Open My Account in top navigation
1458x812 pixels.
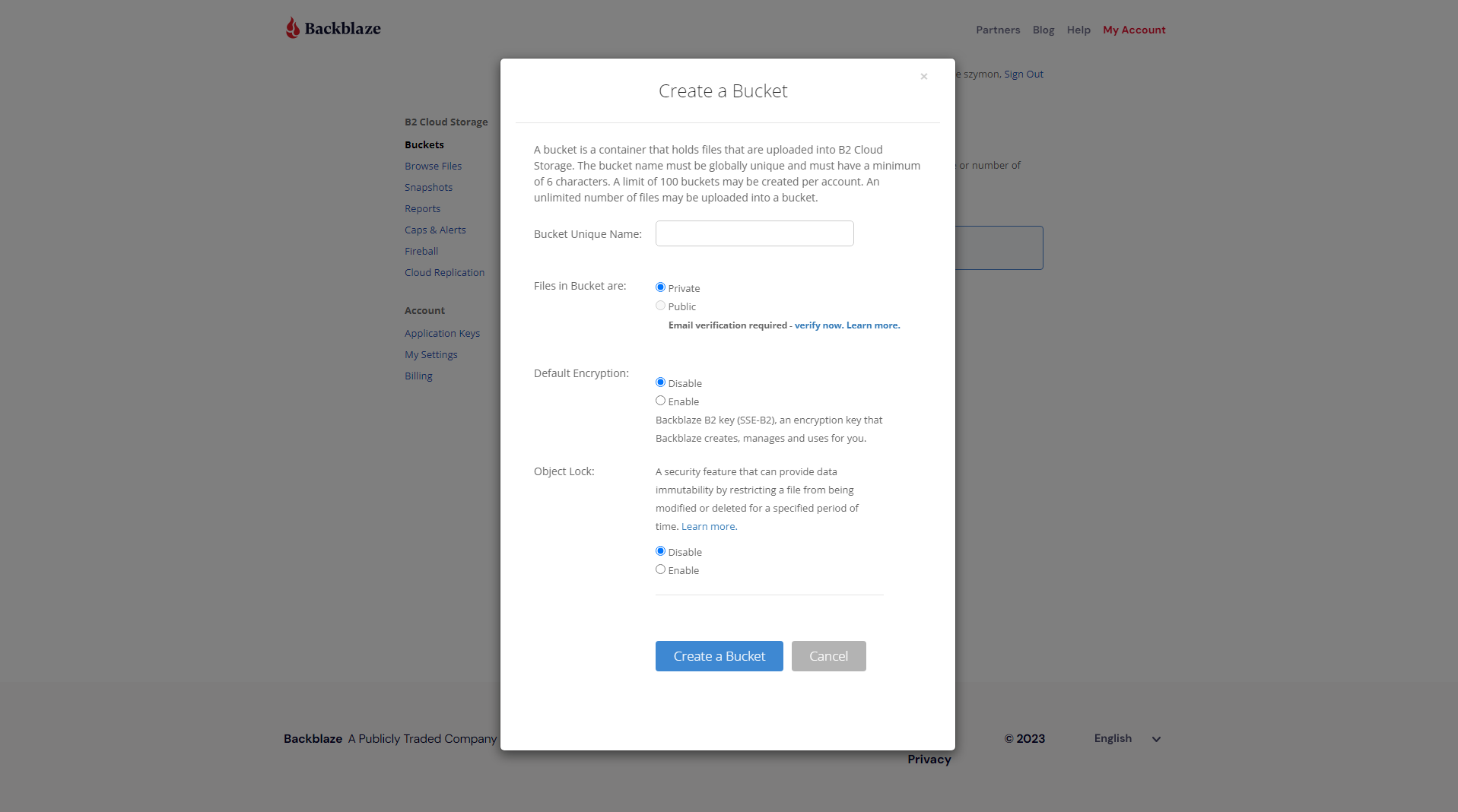[1134, 30]
